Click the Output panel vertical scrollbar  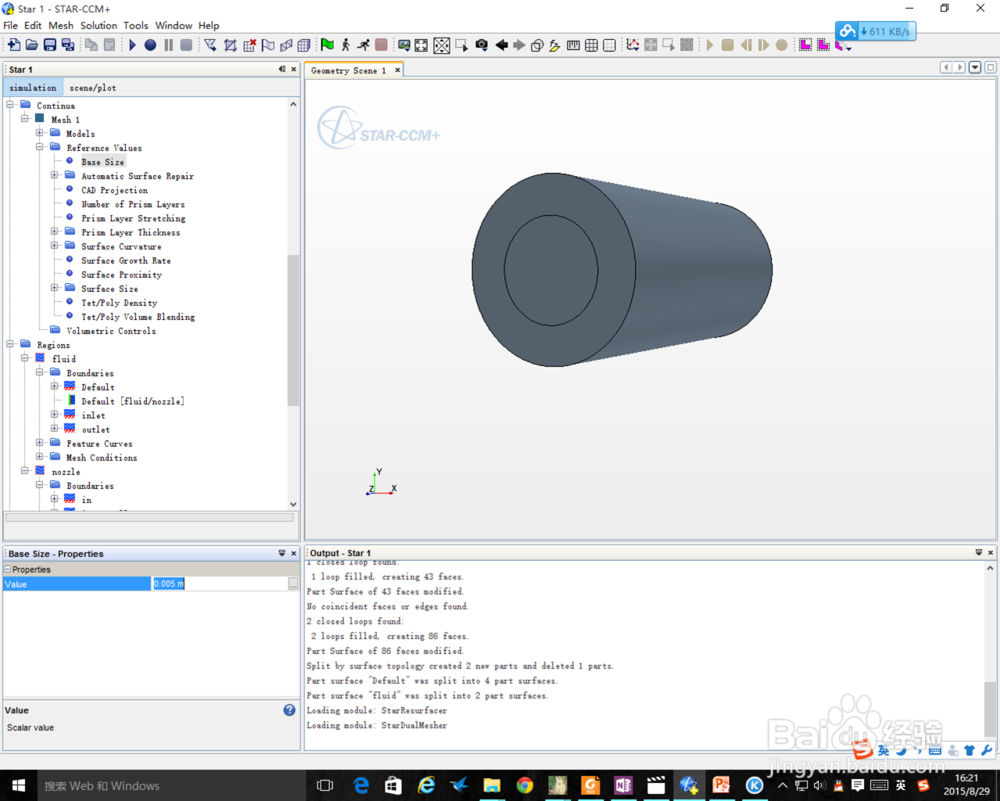(x=990, y=709)
